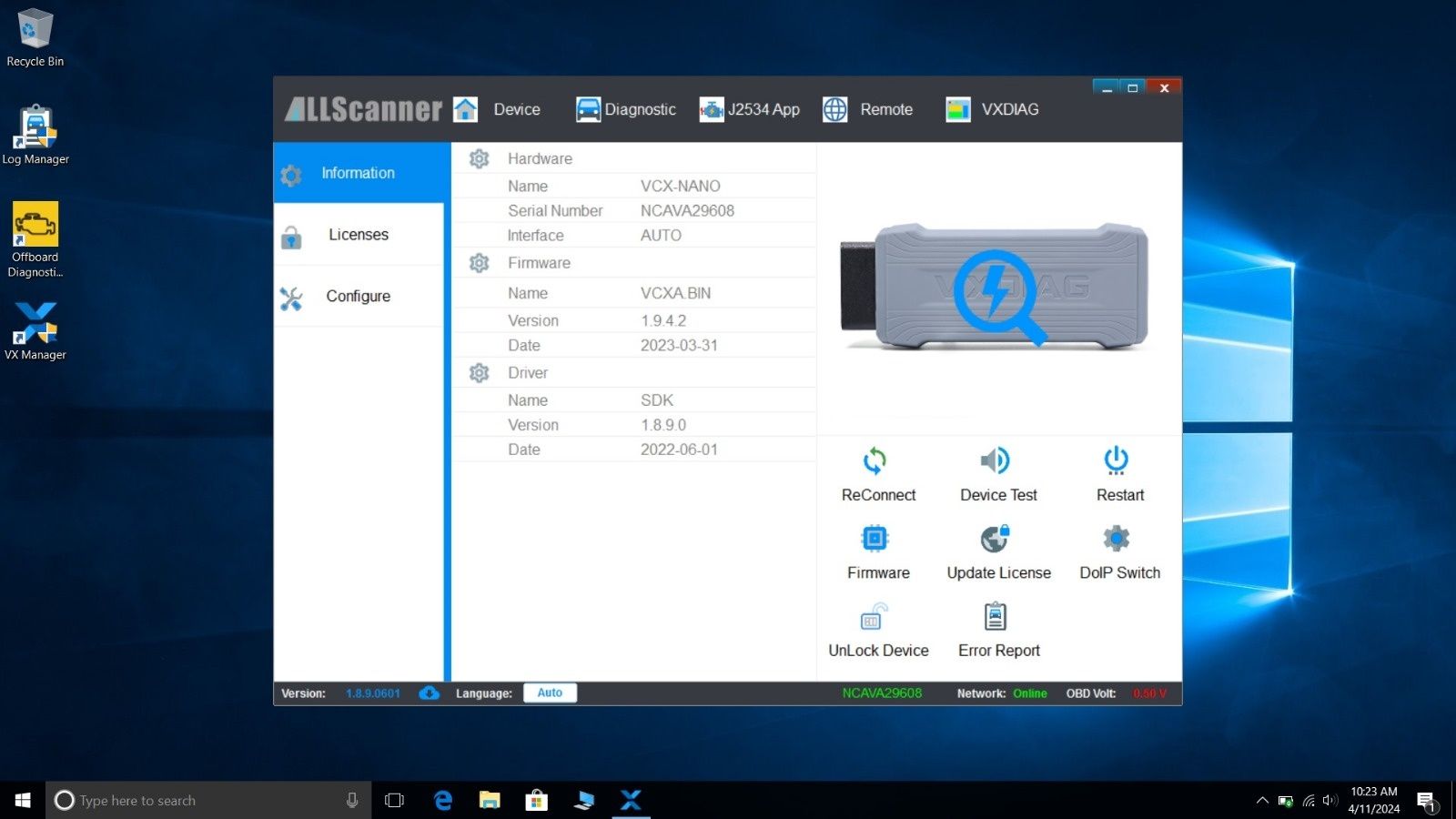The image size is (1456, 819).
Task: Click the UnLock Device icon
Action: [875, 617]
